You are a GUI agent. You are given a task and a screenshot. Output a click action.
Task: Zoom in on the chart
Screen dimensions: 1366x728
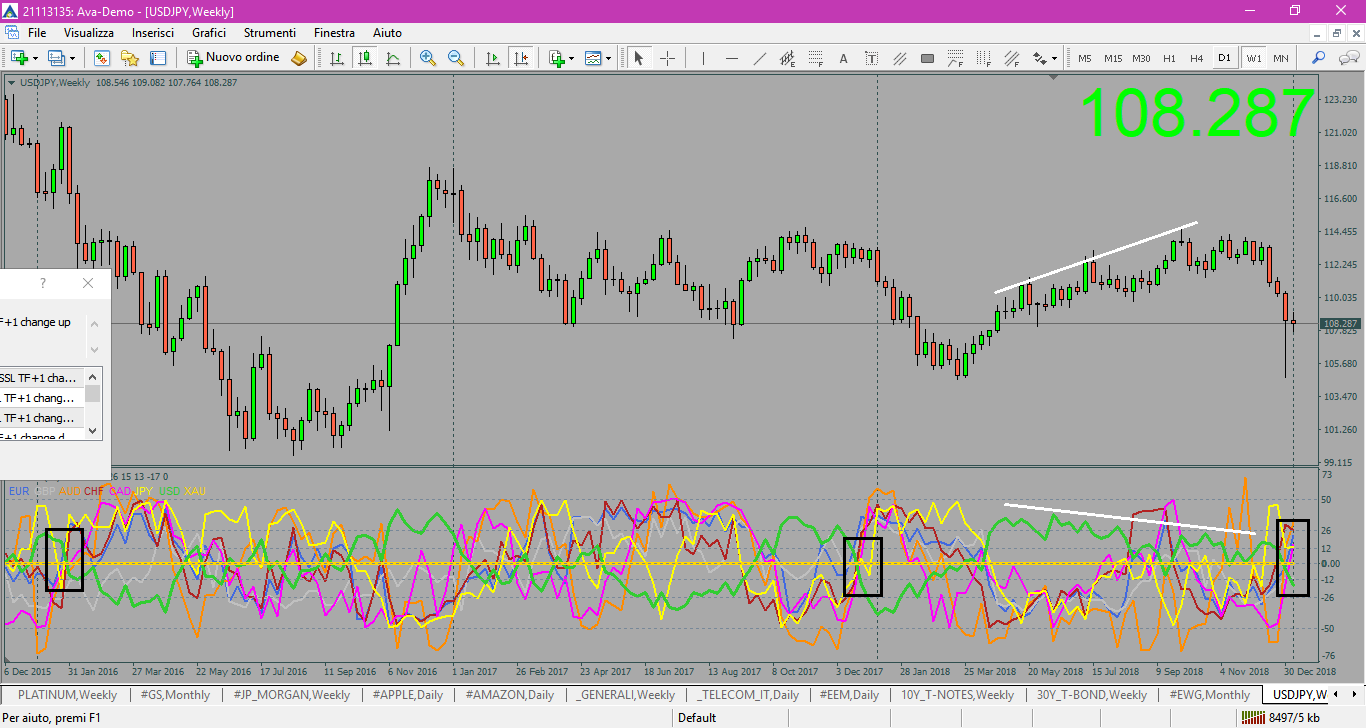click(x=428, y=58)
